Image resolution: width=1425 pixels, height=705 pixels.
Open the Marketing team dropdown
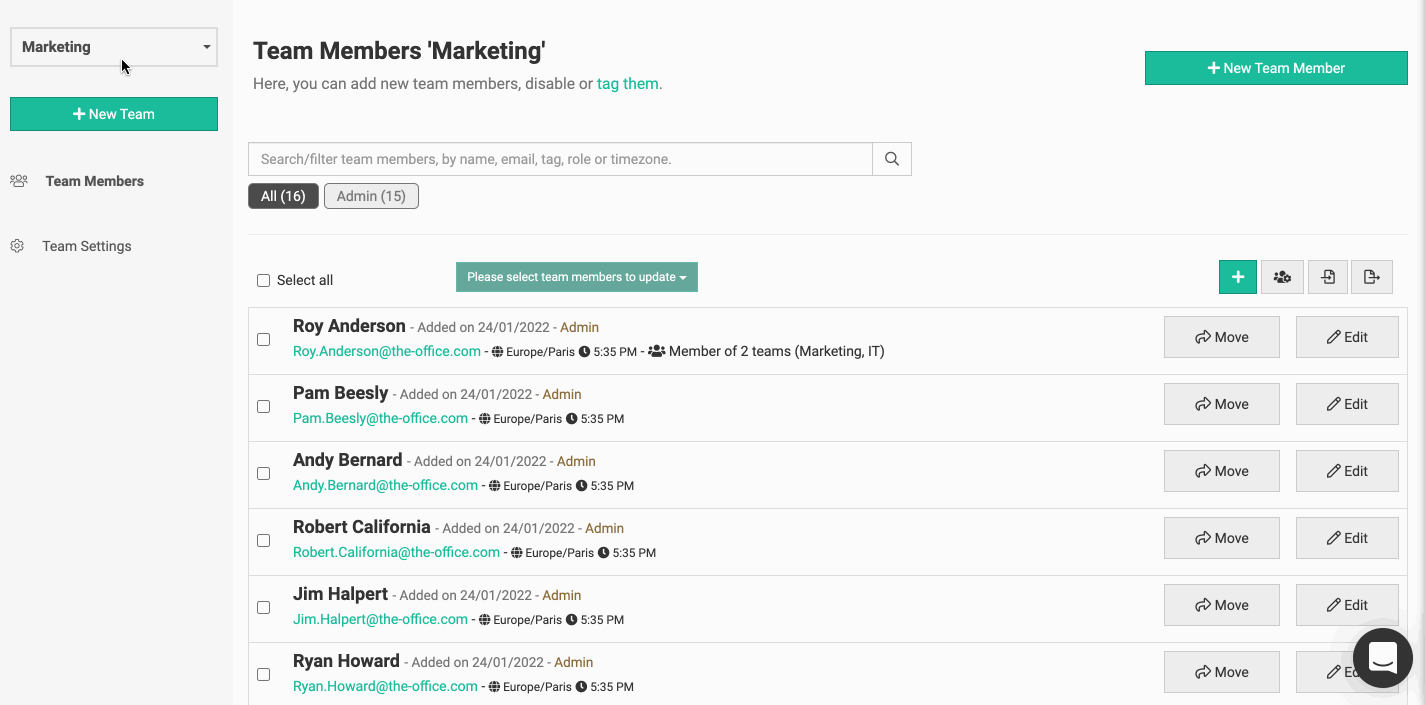coord(114,47)
